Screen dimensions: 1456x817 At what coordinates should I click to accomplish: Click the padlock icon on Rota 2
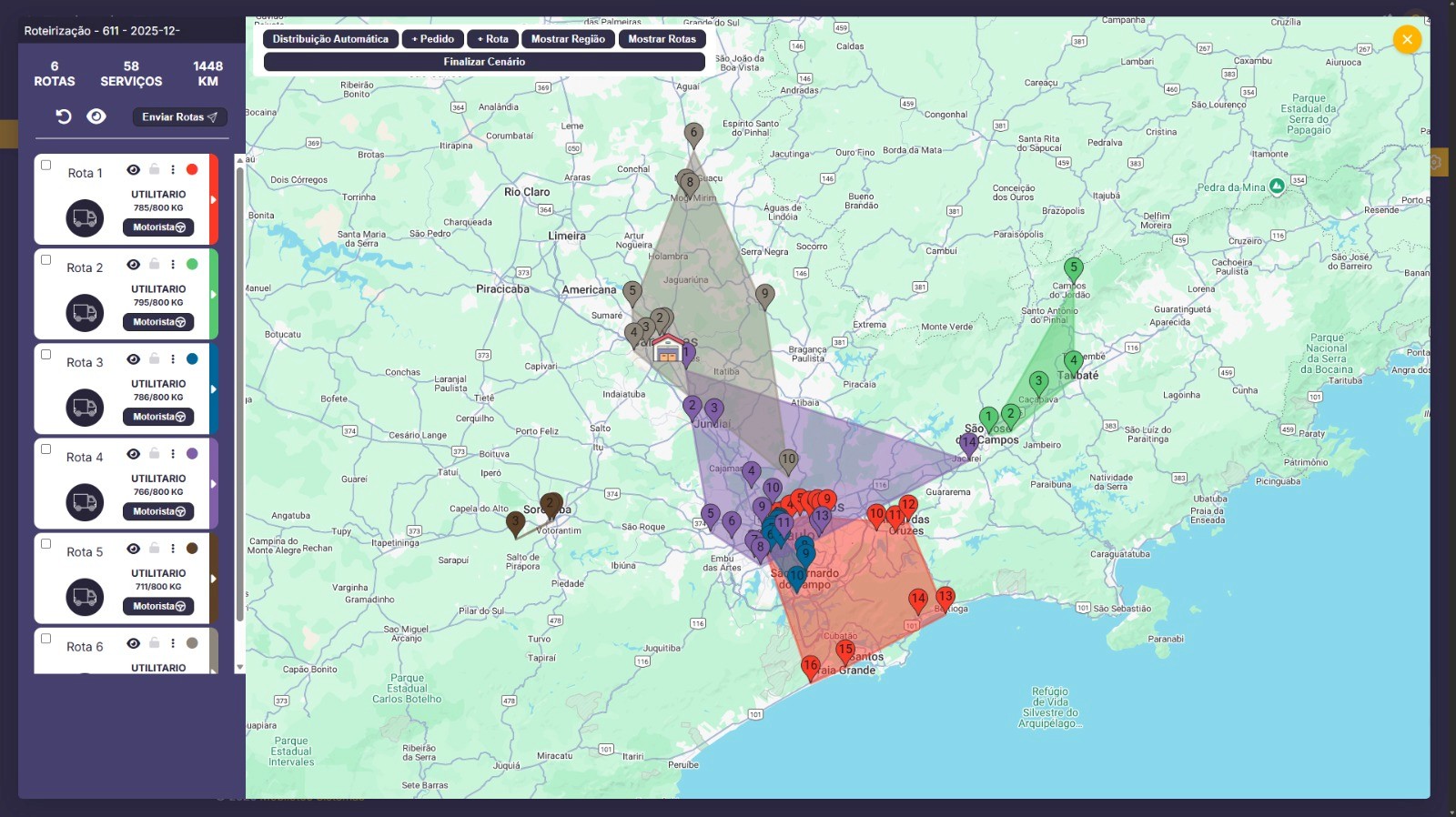(x=154, y=264)
